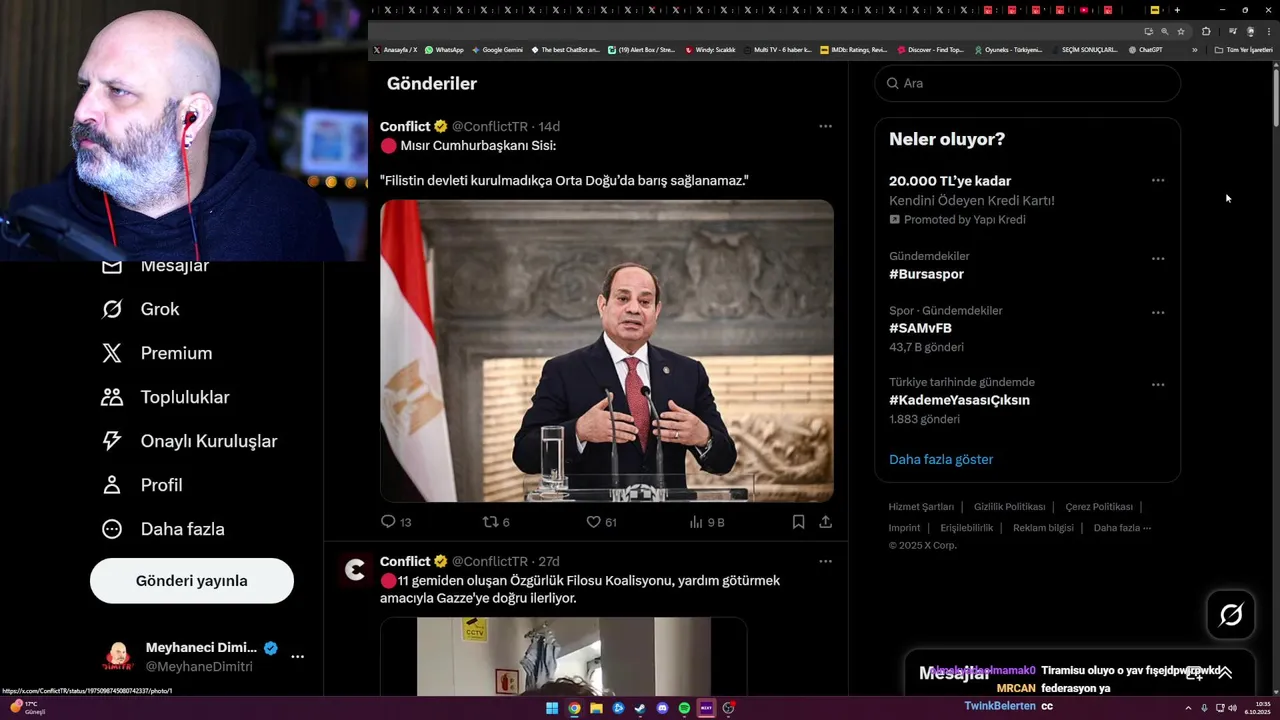Viewport: 1280px width, 720px height.
Task: Open the #KademeYasasıÇıksın trend
Action: [x=959, y=400]
